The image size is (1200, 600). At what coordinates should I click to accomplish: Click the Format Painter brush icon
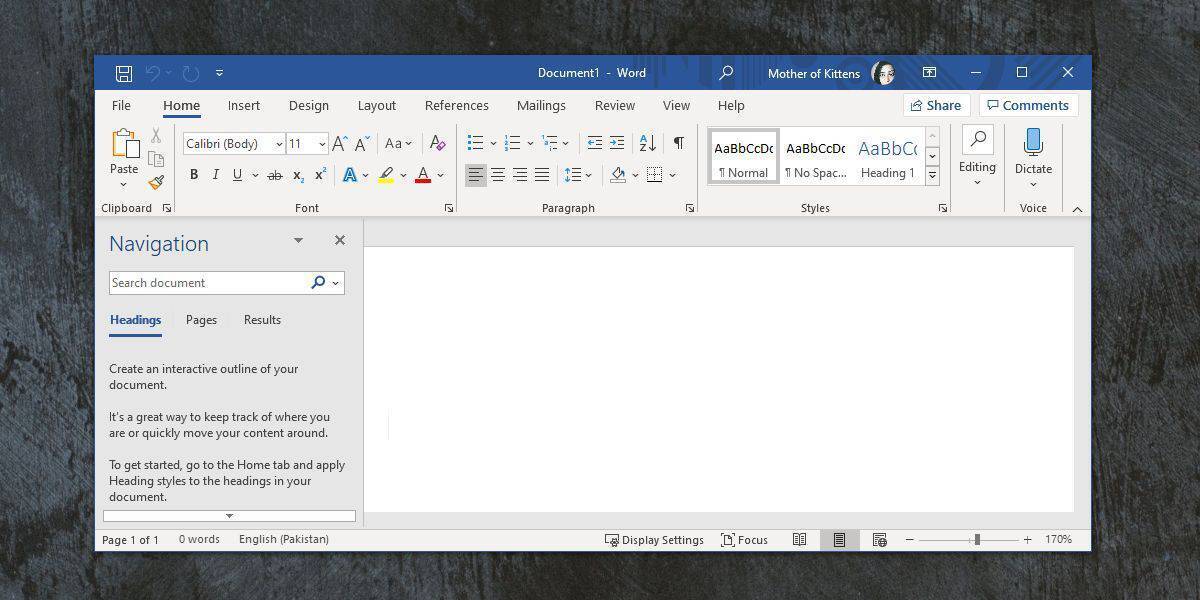[x=156, y=182]
